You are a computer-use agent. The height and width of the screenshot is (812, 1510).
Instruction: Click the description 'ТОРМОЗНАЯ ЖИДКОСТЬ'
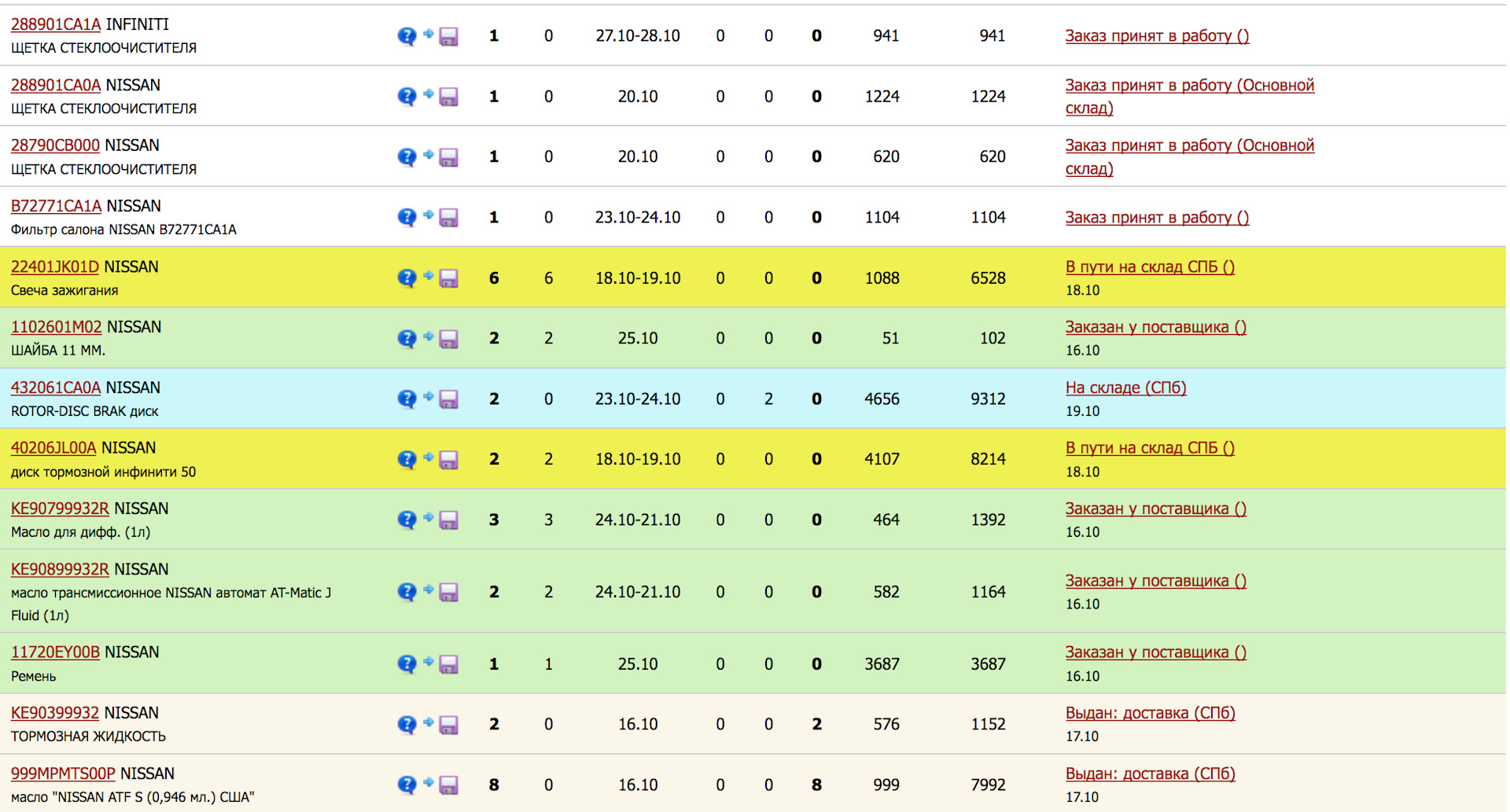pos(88,737)
